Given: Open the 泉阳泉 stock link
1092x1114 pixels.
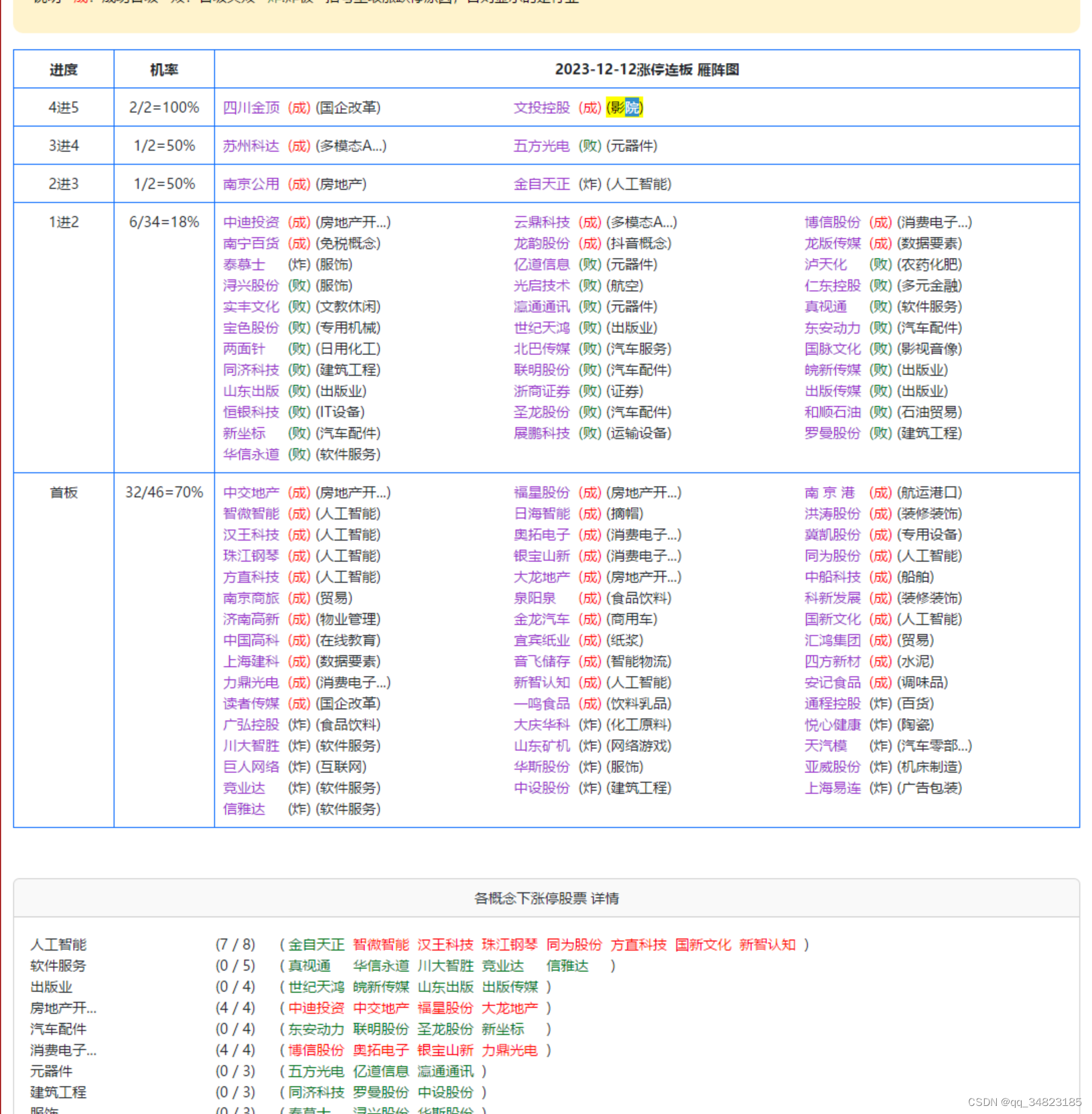Looking at the screenshot, I should (535, 598).
